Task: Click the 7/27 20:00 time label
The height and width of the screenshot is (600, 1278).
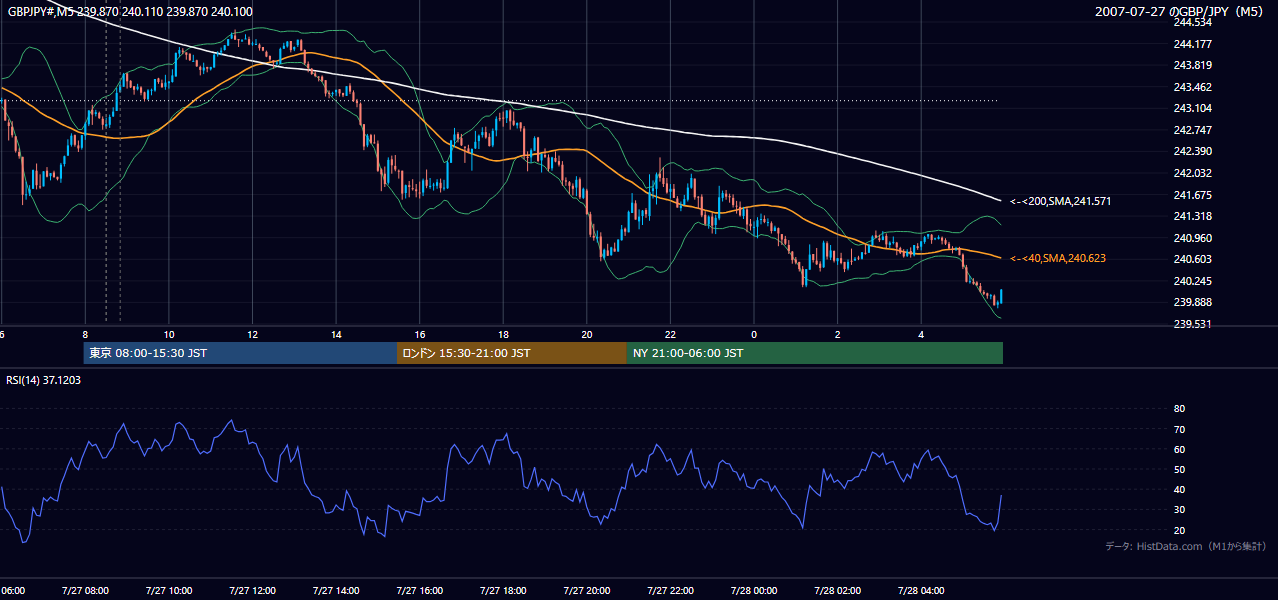Action: pos(587,591)
